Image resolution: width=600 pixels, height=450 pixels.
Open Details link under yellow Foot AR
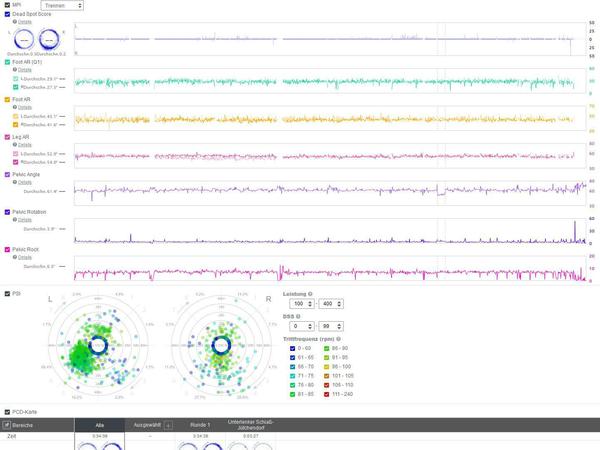click(x=25, y=107)
